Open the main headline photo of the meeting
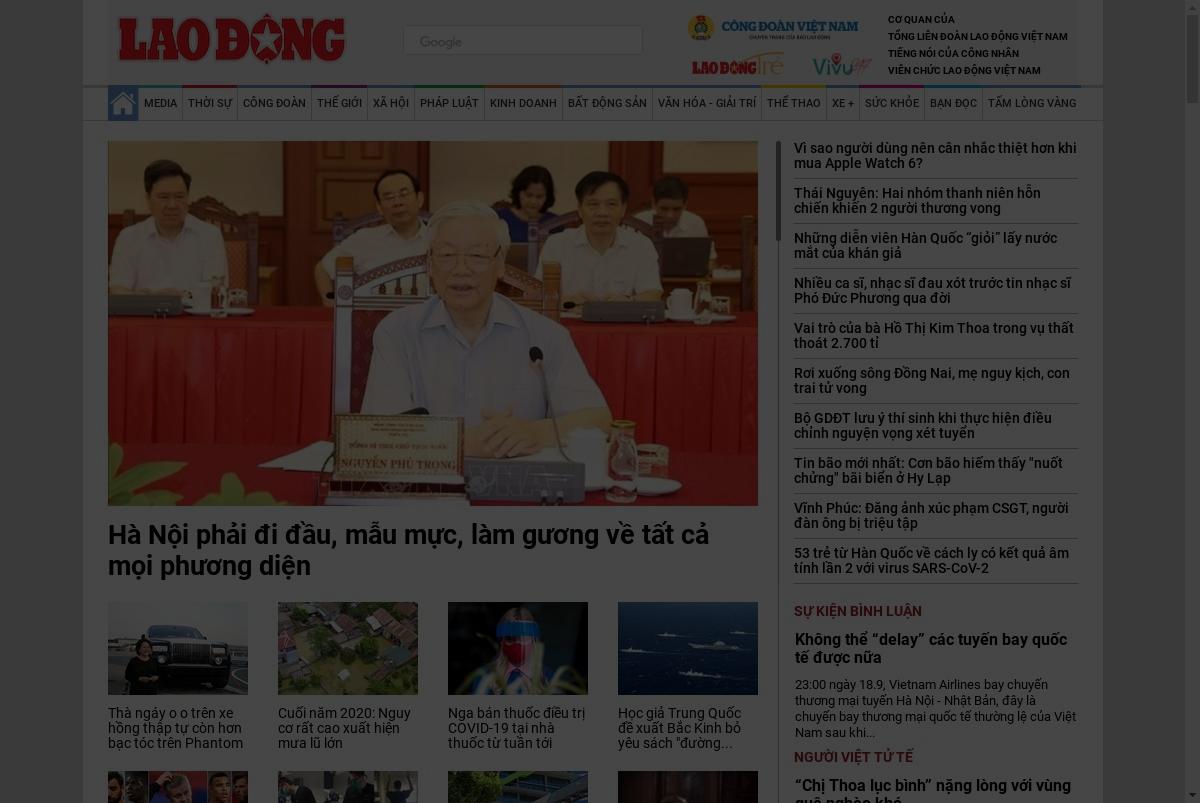 433,323
